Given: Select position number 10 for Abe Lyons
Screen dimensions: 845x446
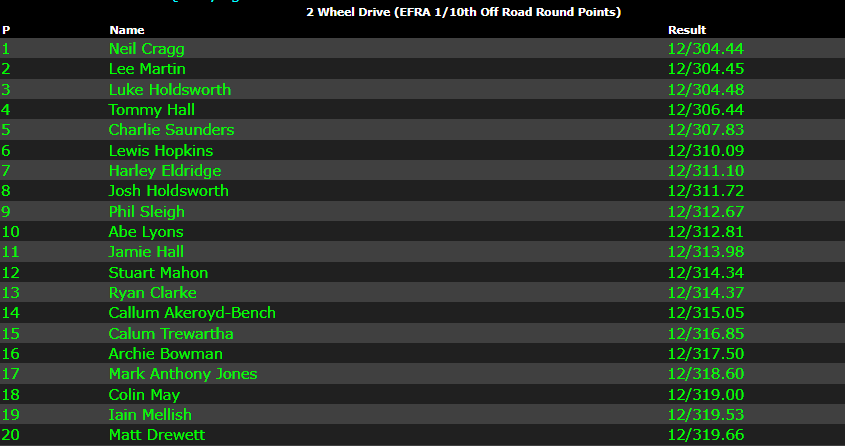Looking at the screenshot, I should tap(10, 232).
